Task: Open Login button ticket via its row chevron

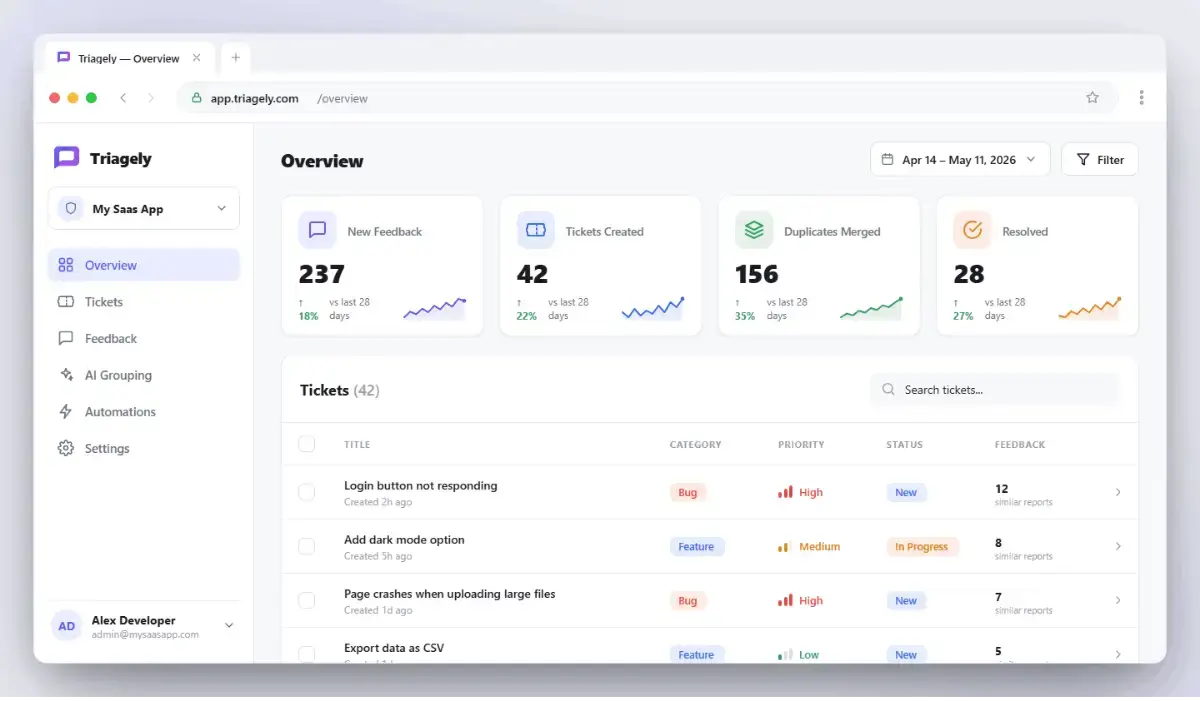Action: coord(1118,492)
